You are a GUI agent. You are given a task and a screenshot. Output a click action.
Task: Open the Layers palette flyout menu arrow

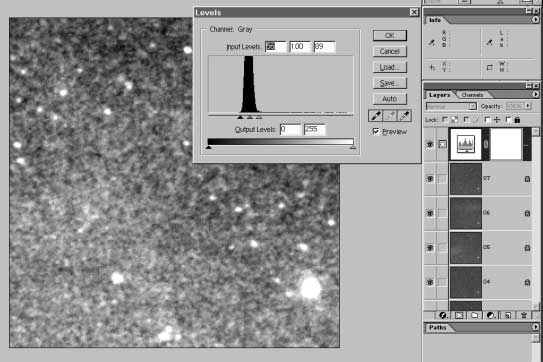[x=535, y=94]
